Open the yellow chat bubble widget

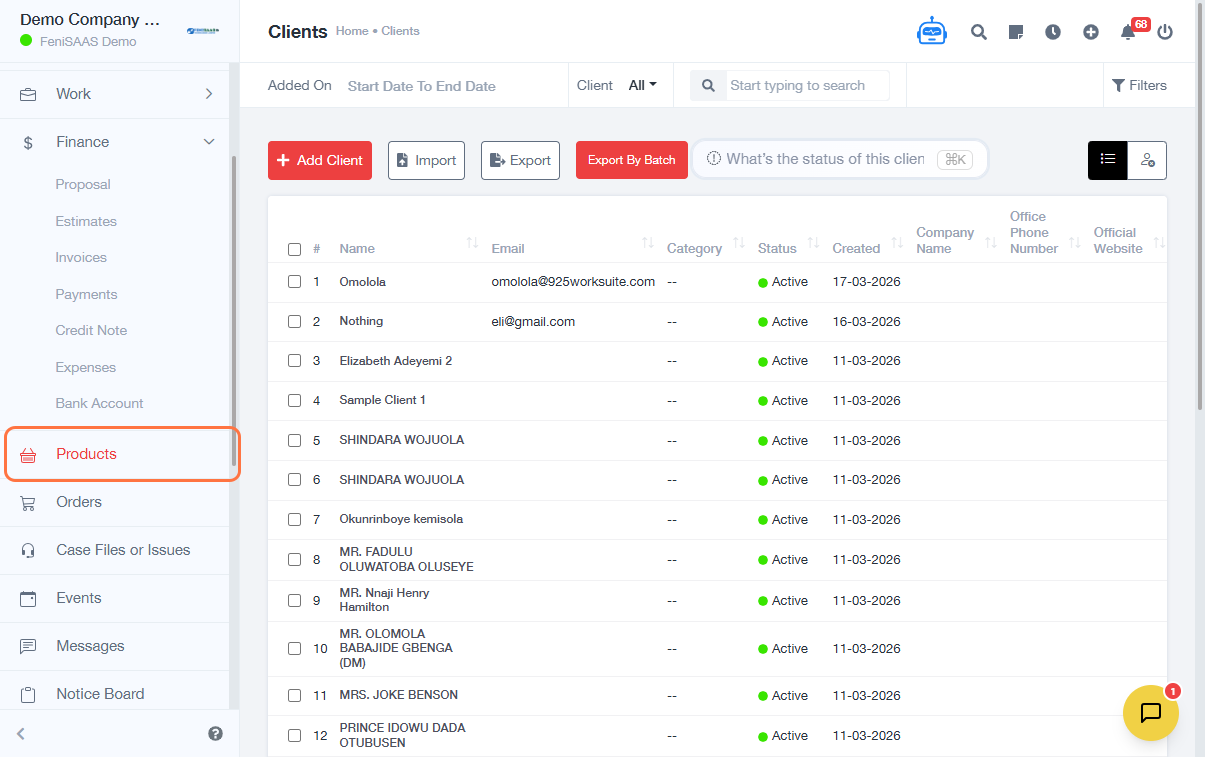pos(1150,712)
